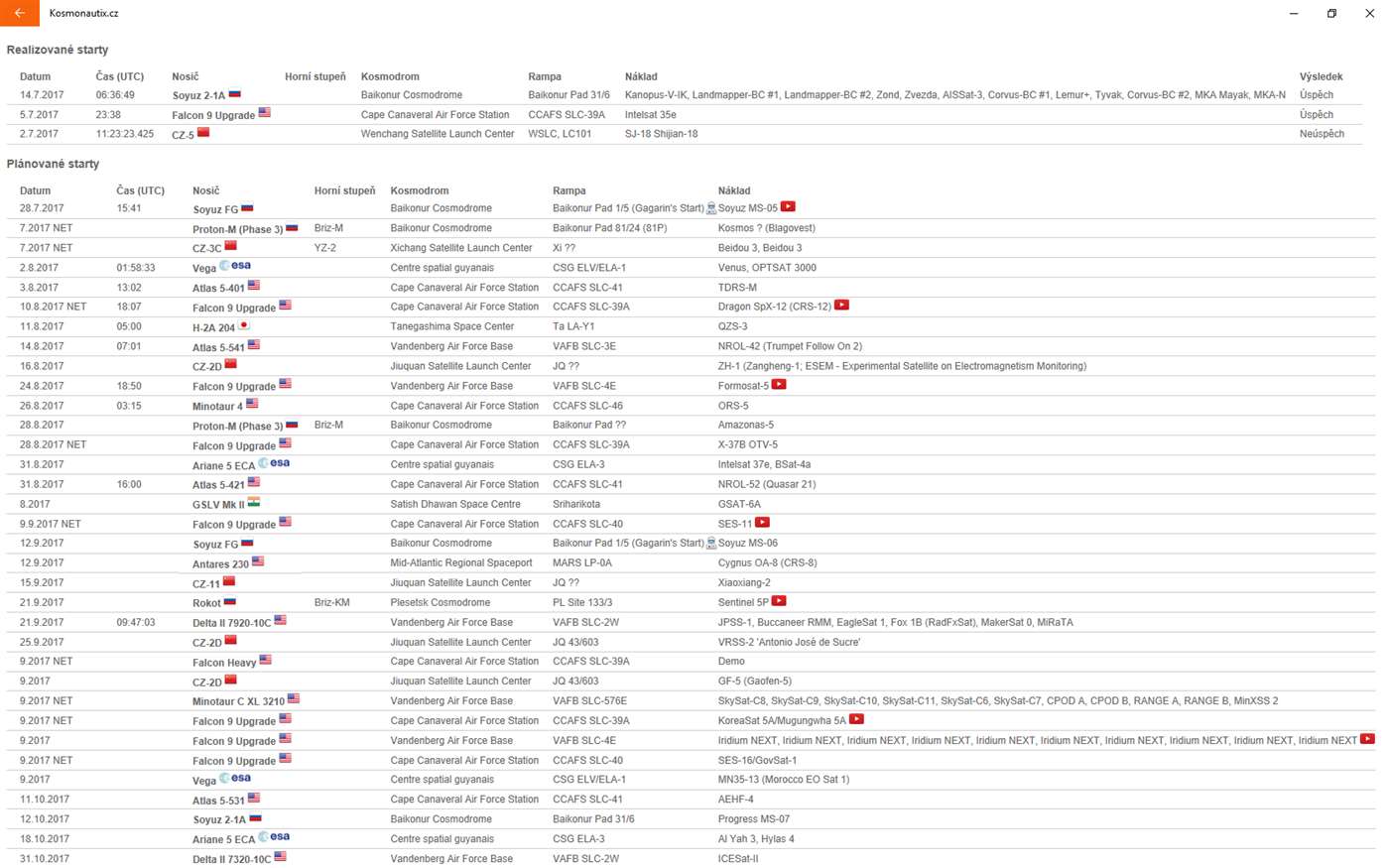Click ESA logo beside Ariane 5 ECA on 18.10.2017
Image resolution: width=1389 pixels, height=868 pixels.
tap(274, 837)
